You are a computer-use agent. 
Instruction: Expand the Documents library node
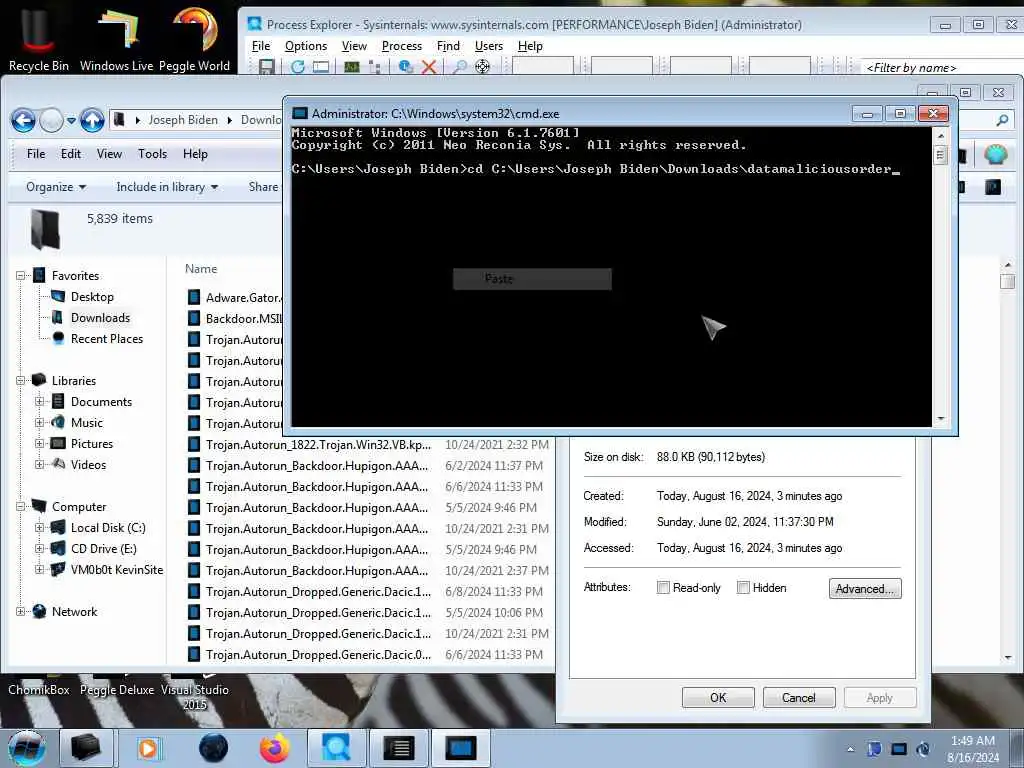click(x=39, y=402)
